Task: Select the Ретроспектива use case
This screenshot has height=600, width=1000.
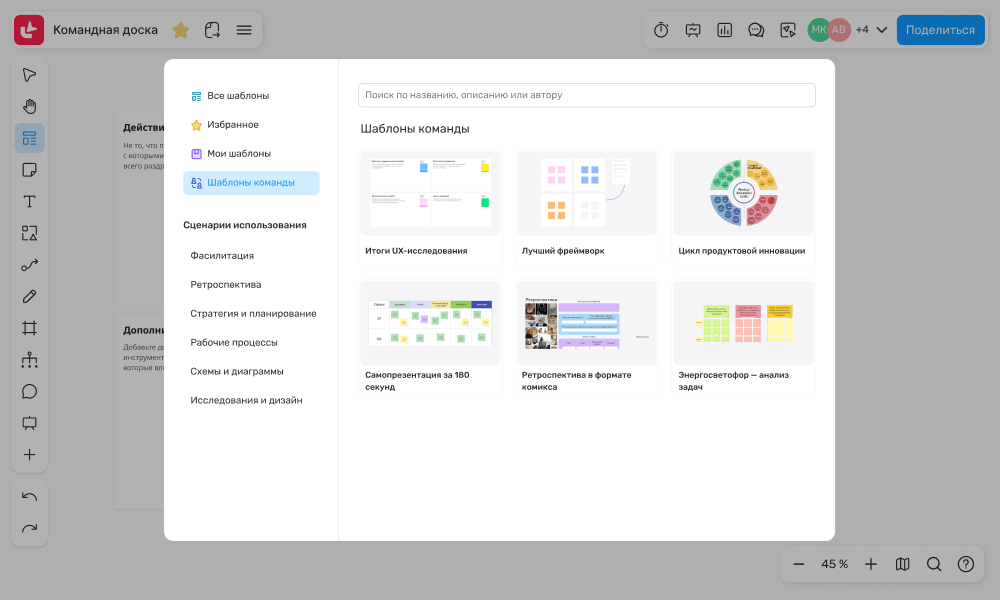Action: [x=226, y=285]
